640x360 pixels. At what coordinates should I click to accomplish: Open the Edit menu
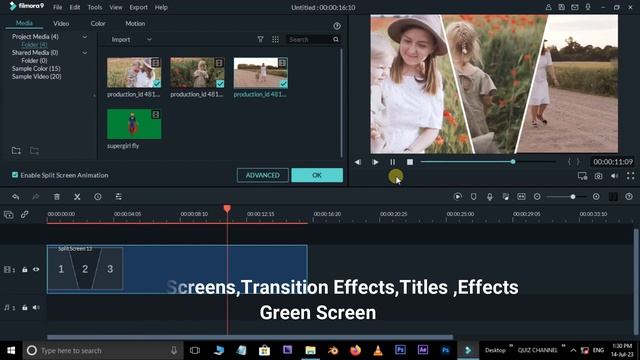click(x=75, y=7)
